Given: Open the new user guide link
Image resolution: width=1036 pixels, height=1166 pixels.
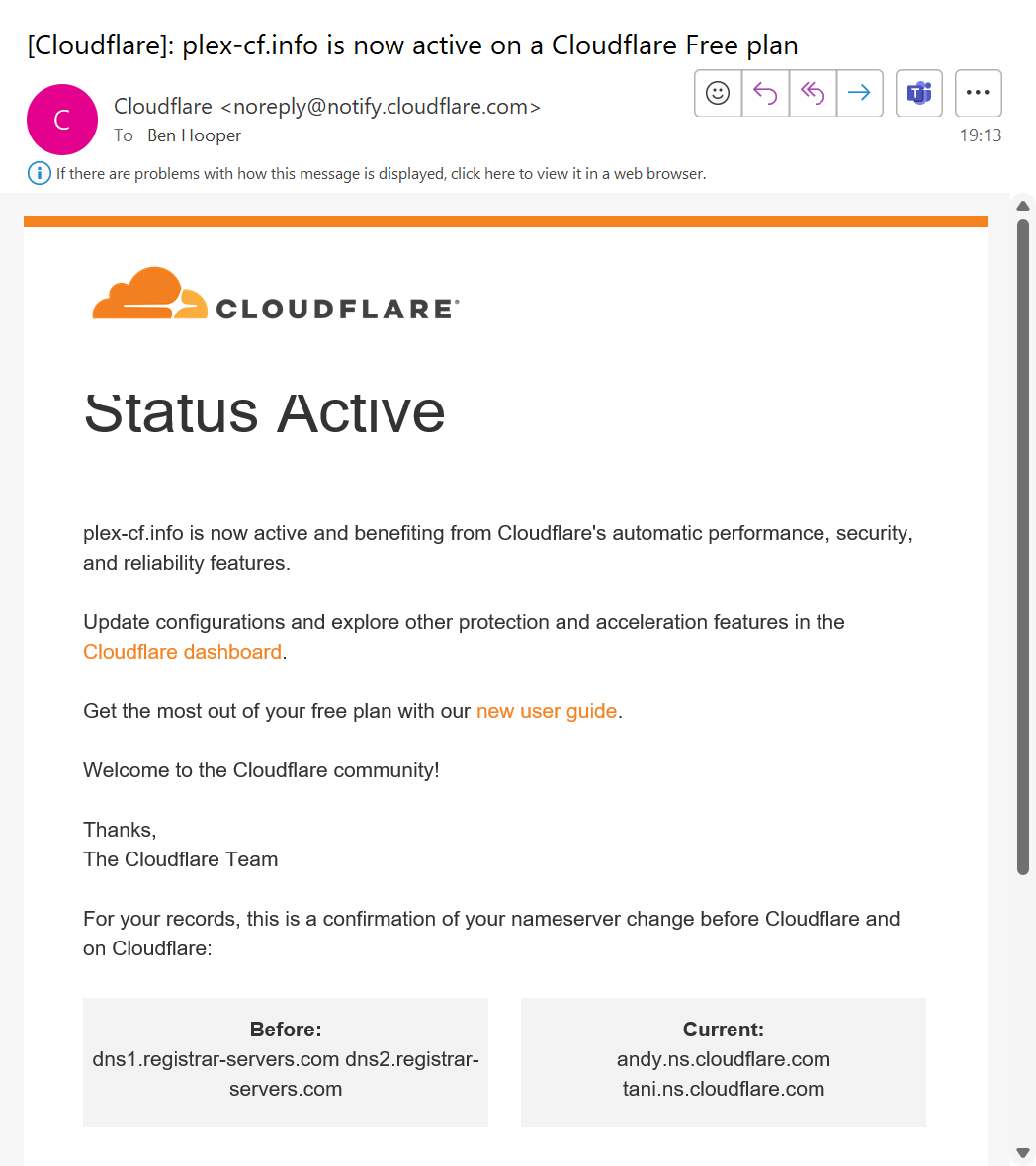Looking at the screenshot, I should tap(547, 711).
